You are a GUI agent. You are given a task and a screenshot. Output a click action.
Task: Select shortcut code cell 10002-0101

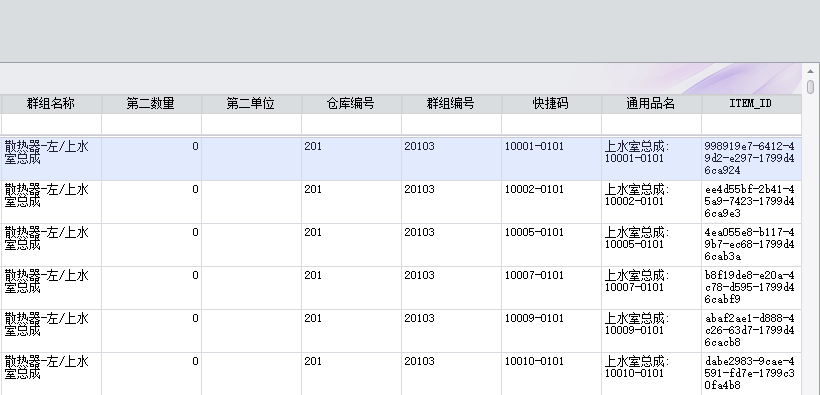(551, 202)
